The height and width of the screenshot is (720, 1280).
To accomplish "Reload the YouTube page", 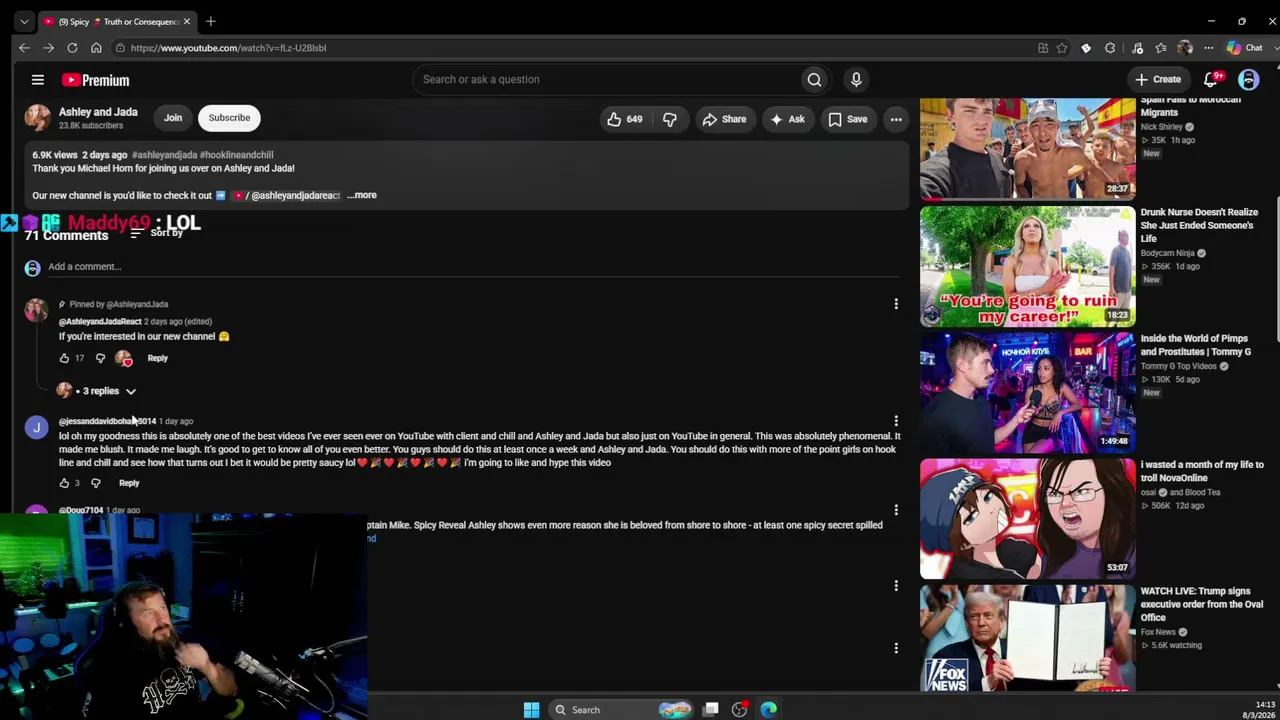I will point(72,48).
